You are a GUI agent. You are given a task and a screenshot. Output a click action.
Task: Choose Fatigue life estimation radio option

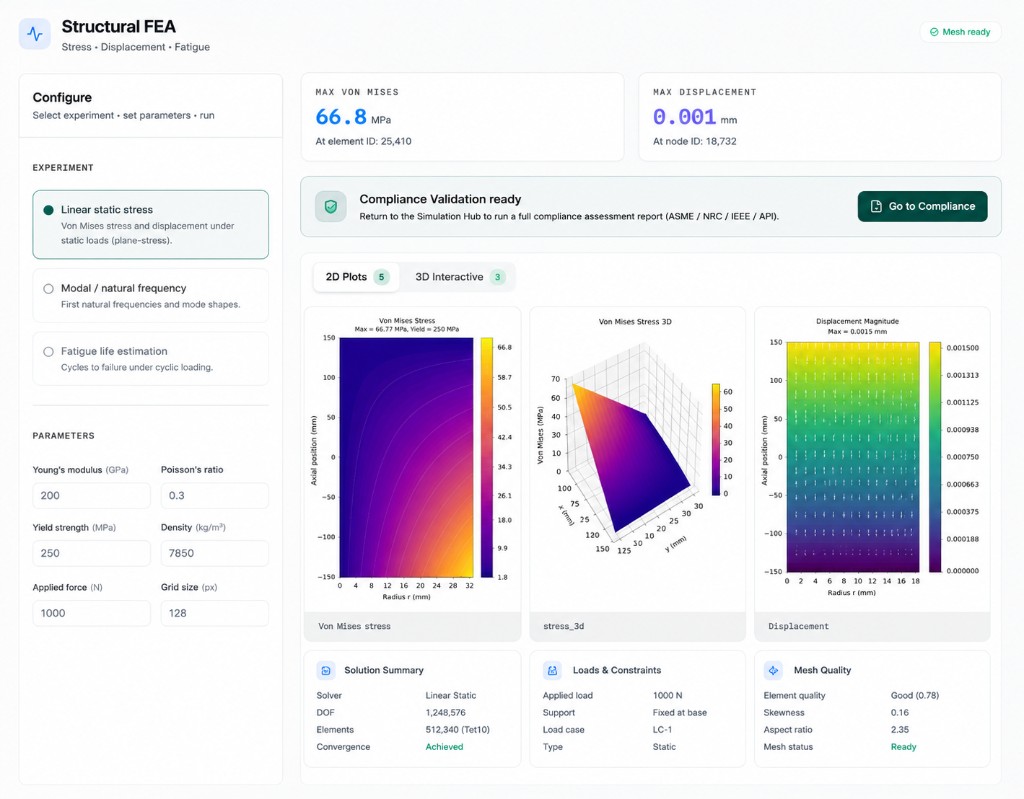pyautogui.click(x=48, y=351)
